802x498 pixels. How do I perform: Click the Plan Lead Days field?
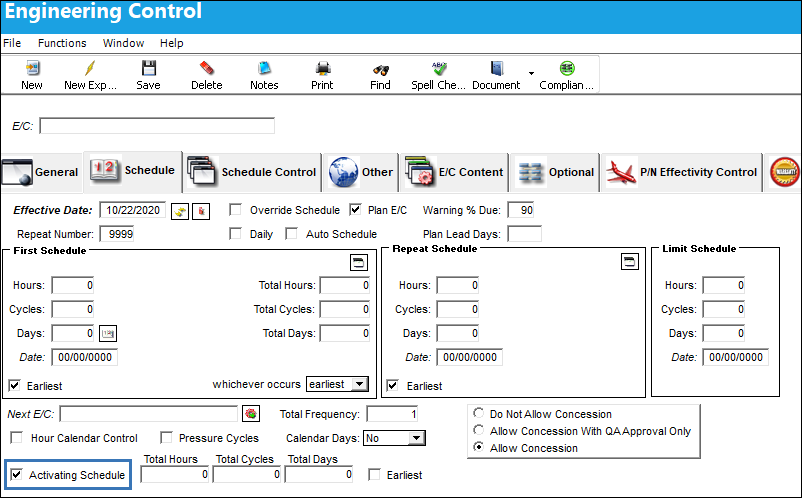point(524,234)
